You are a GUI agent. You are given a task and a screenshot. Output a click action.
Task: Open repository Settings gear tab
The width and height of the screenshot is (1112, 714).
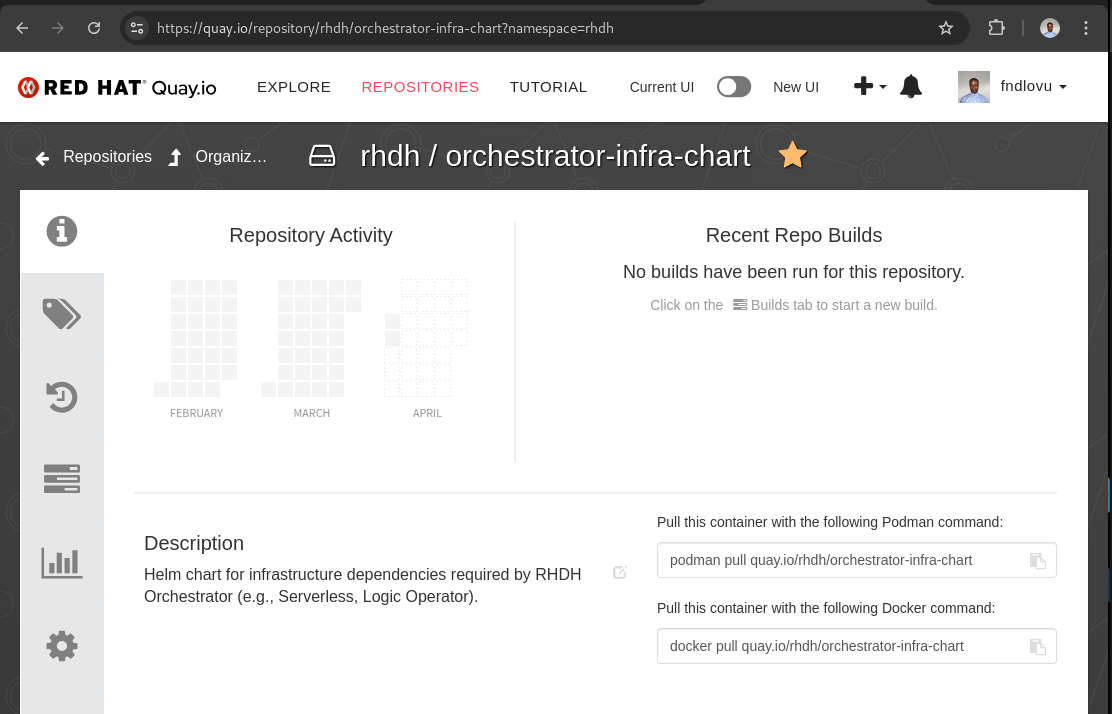(62, 646)
